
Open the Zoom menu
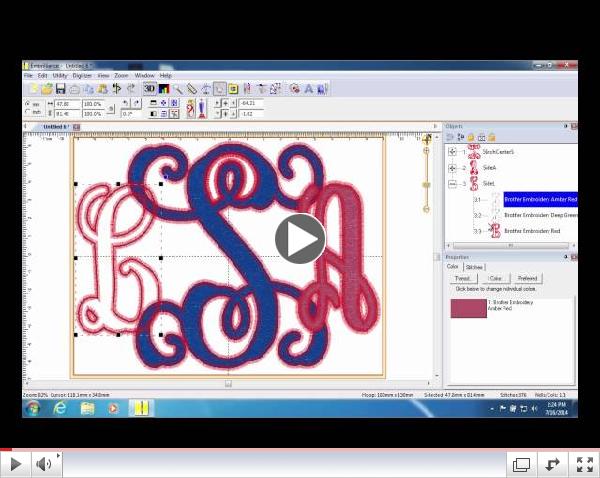click(x=121, y=76)
